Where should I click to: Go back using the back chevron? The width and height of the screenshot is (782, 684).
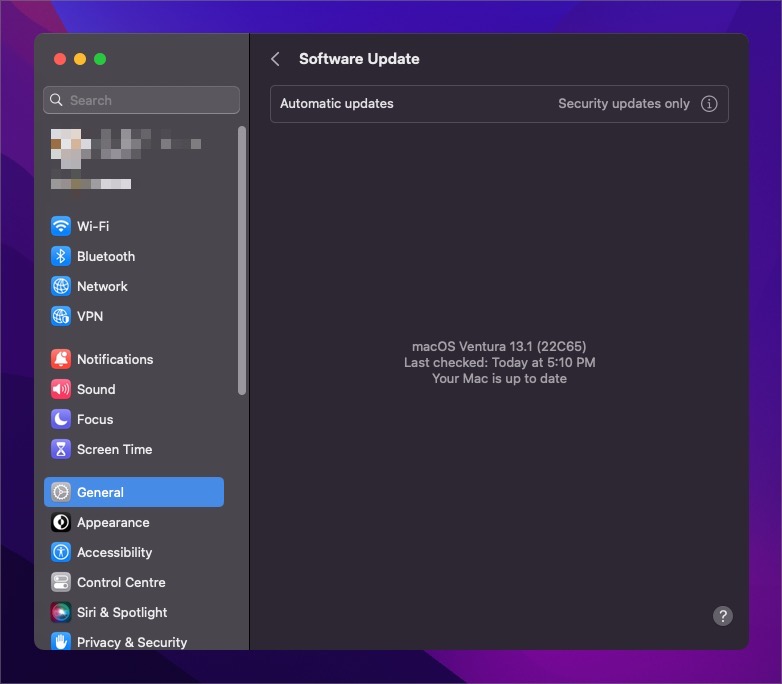tap(275, 59)
